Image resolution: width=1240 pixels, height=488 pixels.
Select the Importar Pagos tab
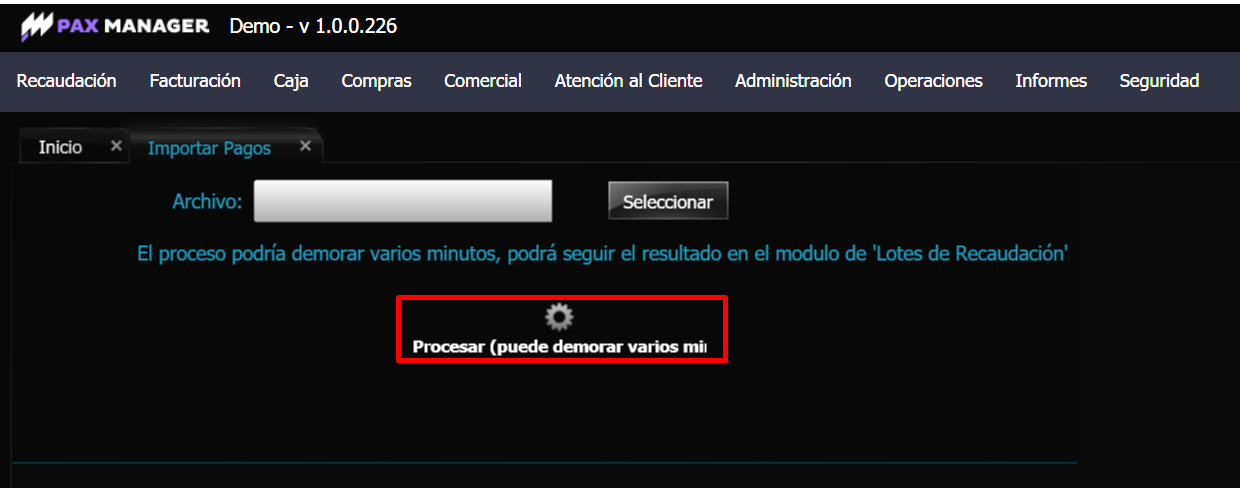coord(209,148)
